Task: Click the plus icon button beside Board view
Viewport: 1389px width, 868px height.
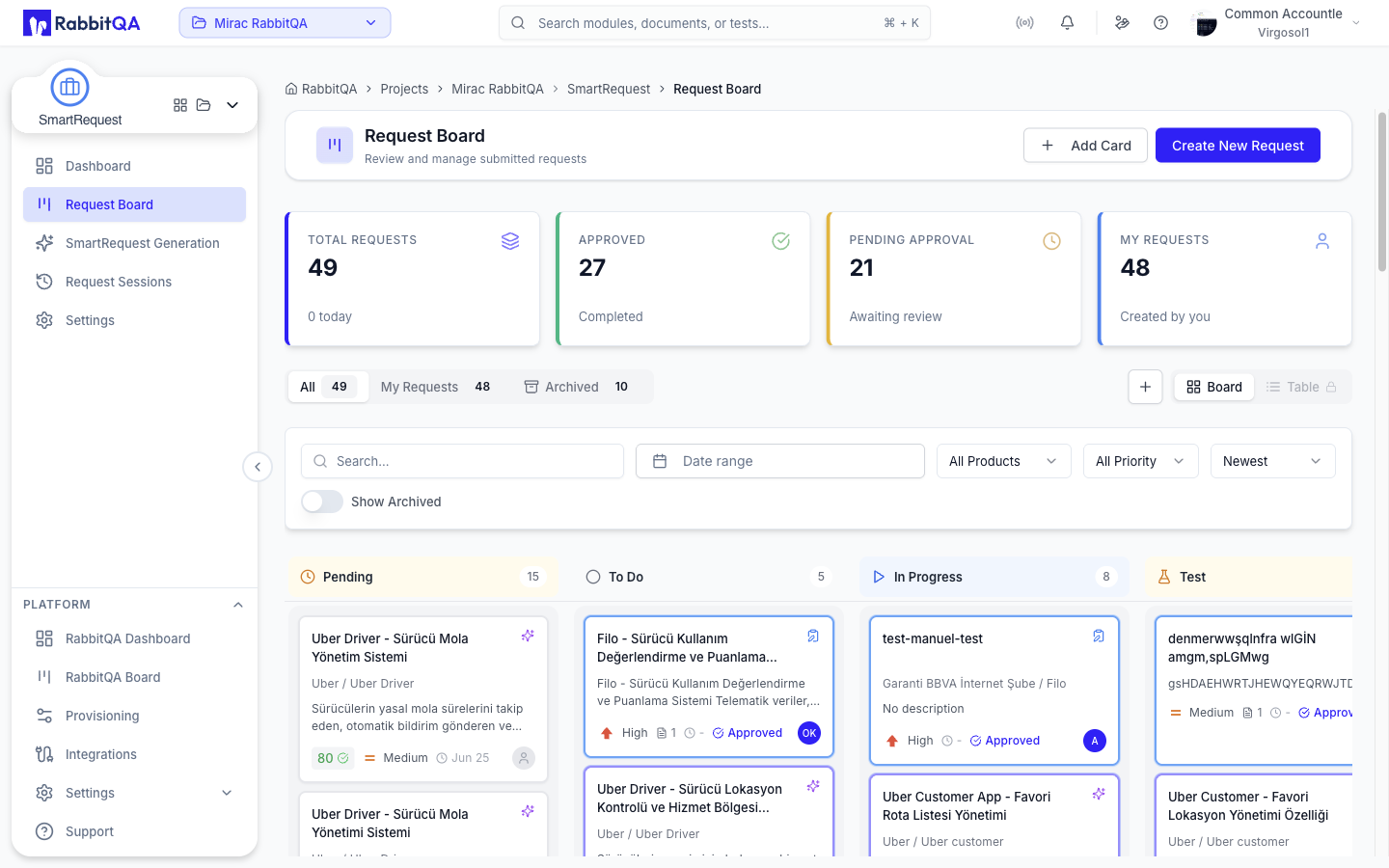Action: pos(1145,387)
